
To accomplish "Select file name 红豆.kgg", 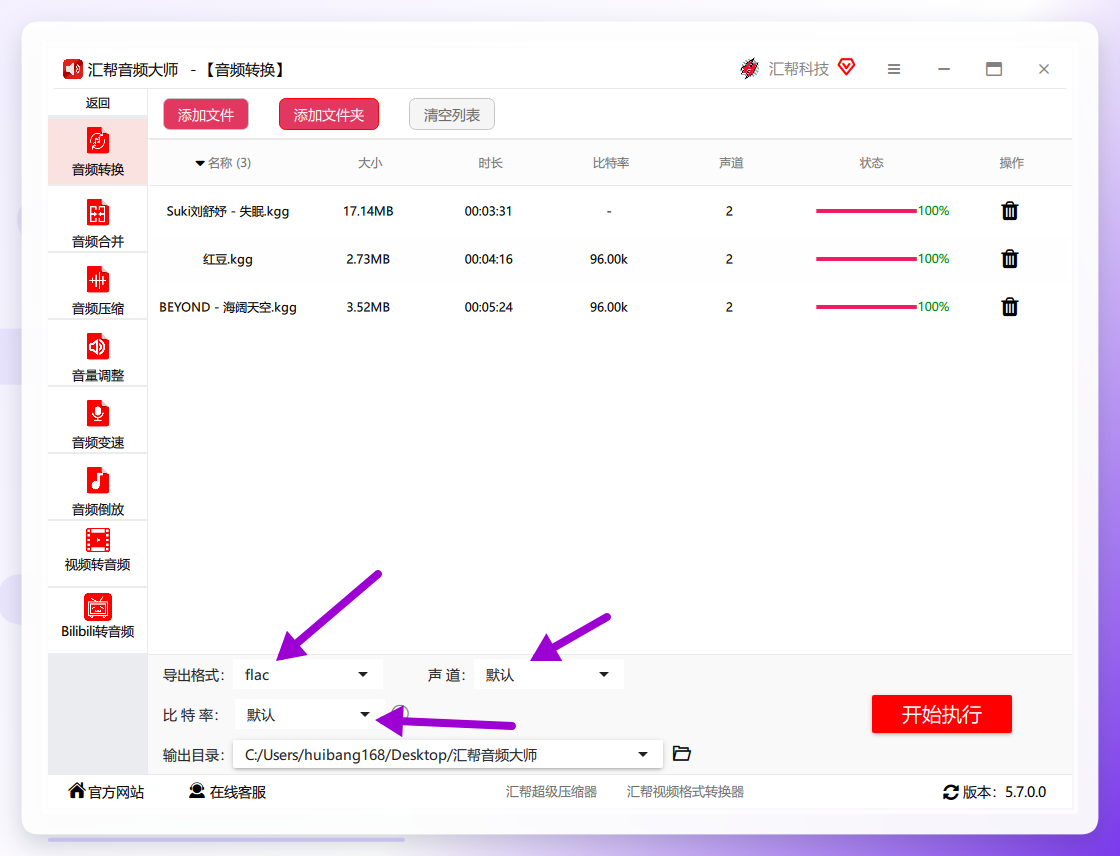I will click(228, 259).
